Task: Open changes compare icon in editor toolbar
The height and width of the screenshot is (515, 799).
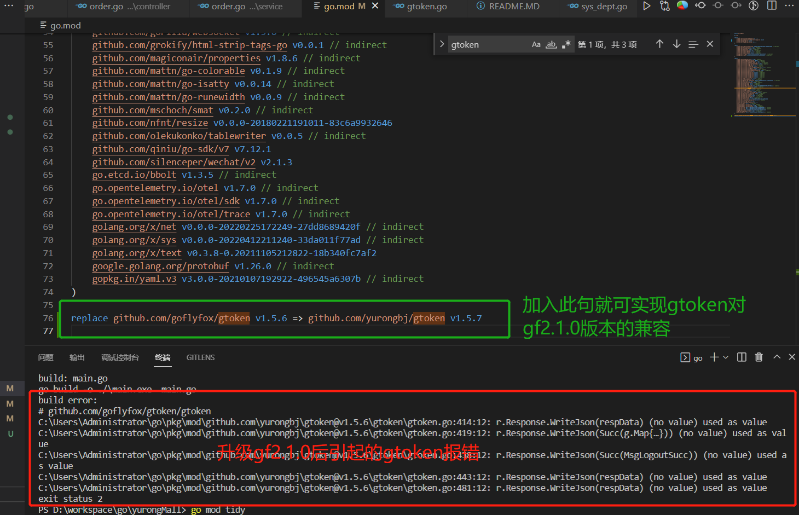Action: click(664, 6)
